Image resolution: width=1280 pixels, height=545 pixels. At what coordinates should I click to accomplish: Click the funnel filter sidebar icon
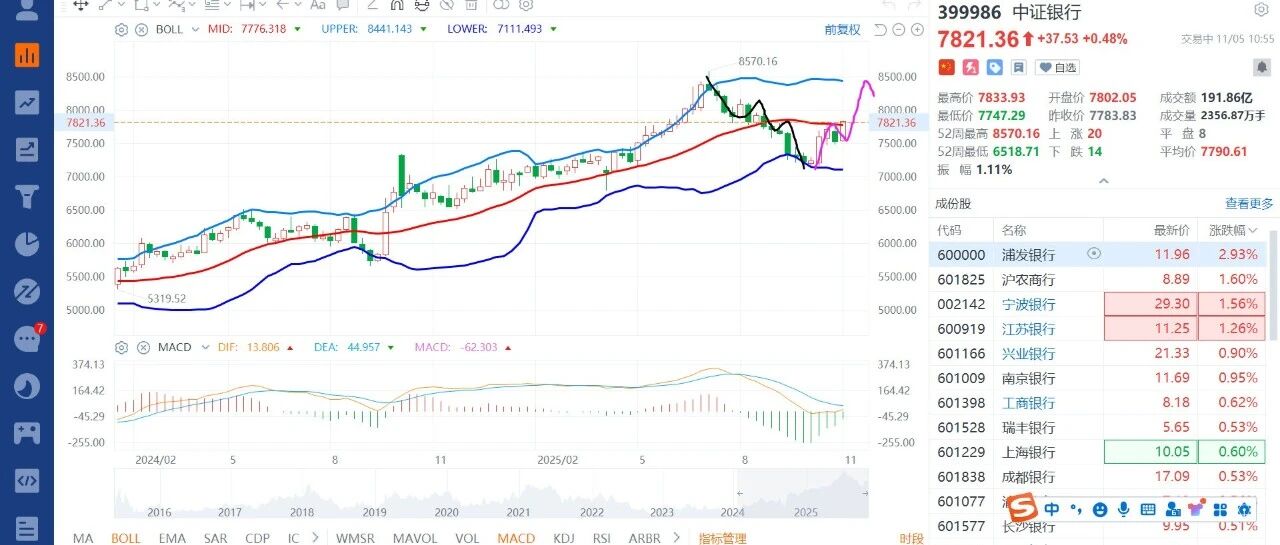click(27, 197)
